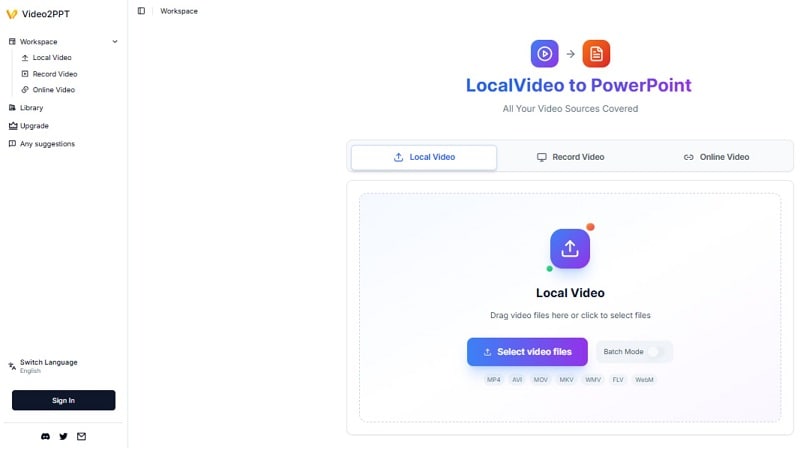Click Select video files button

(x=527, y=352)
